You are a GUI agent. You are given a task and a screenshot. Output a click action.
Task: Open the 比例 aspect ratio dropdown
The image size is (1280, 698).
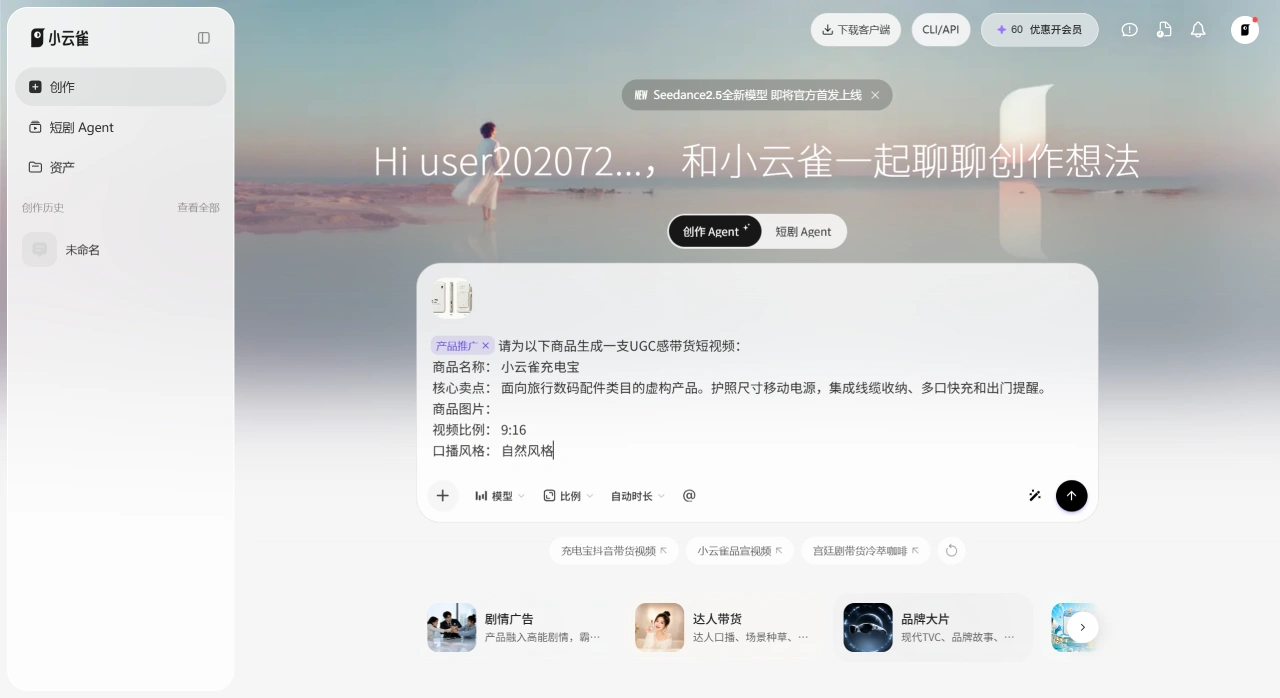click(x=568, y=496)
